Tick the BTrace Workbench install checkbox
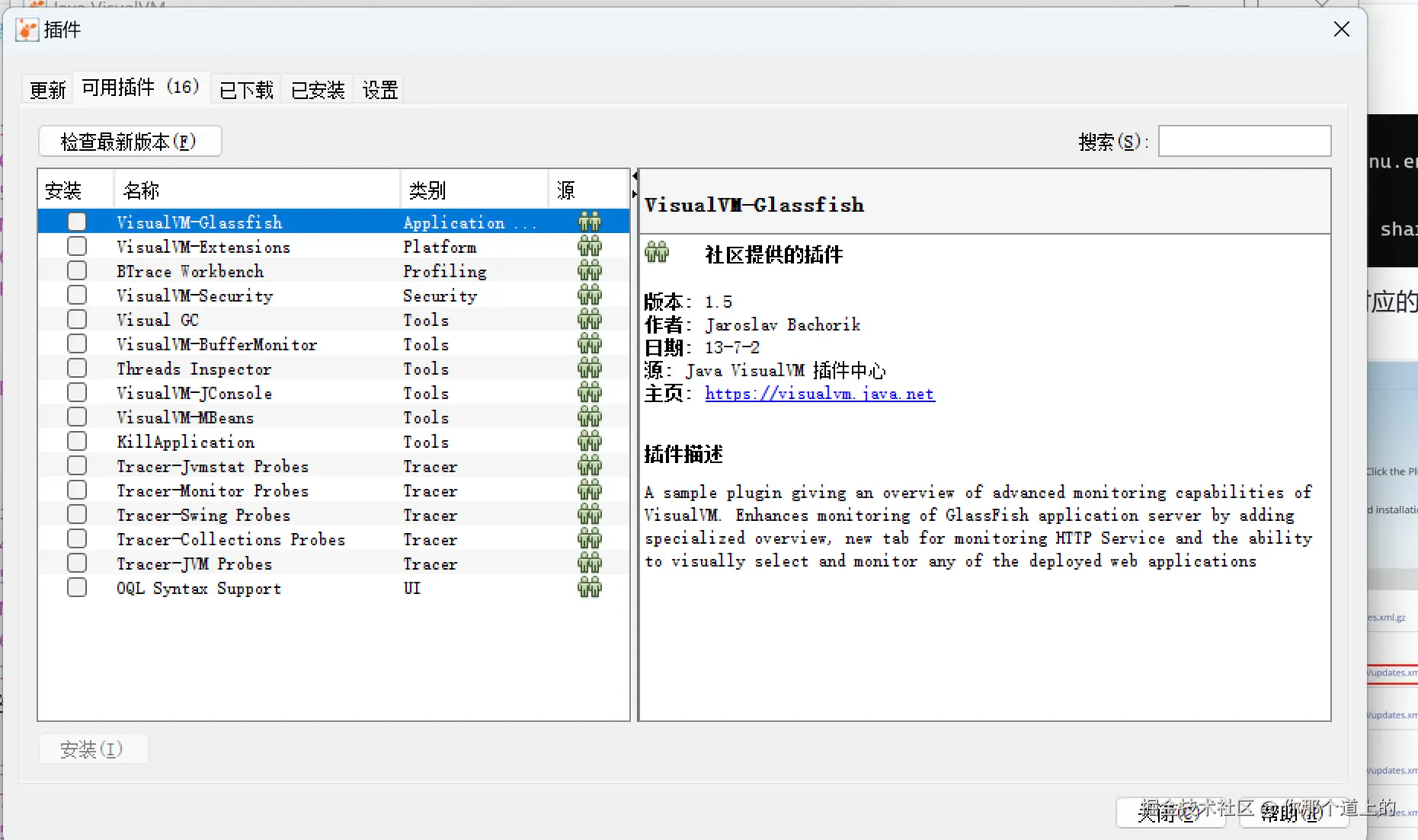The height and width of the screenshot is (840, 1418). 77,270
